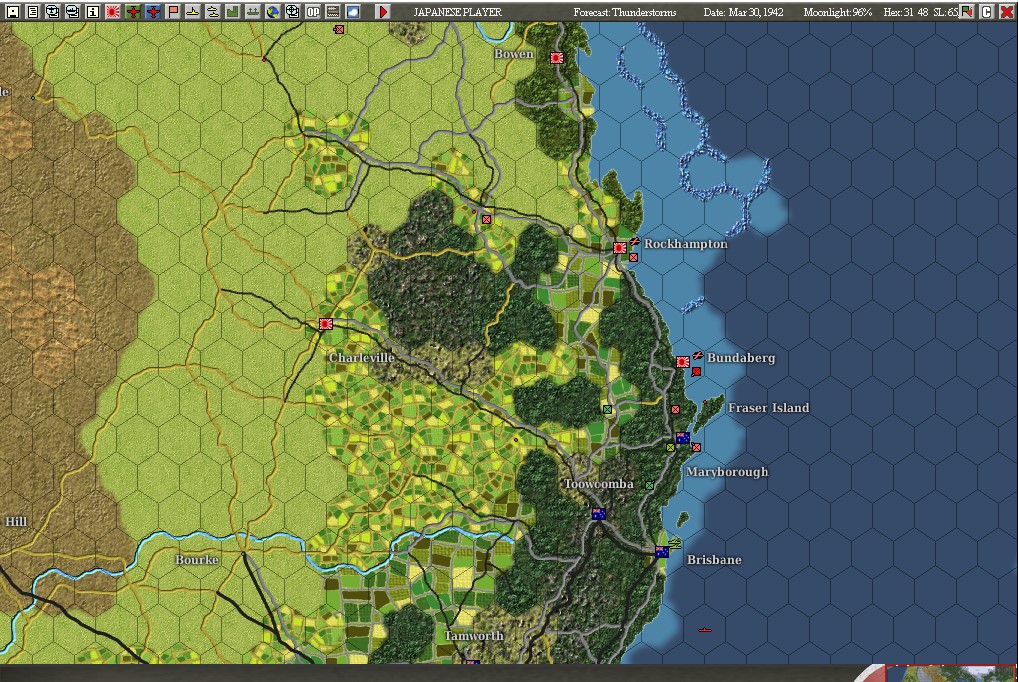Select the Japanese base at Bowen
Screen dimensions: 1018x682
556,58
